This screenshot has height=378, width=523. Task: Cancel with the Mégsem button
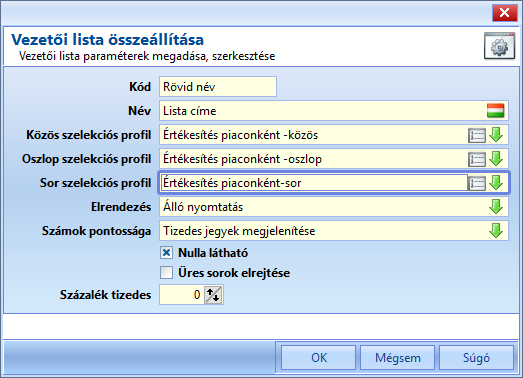point(398,358)
